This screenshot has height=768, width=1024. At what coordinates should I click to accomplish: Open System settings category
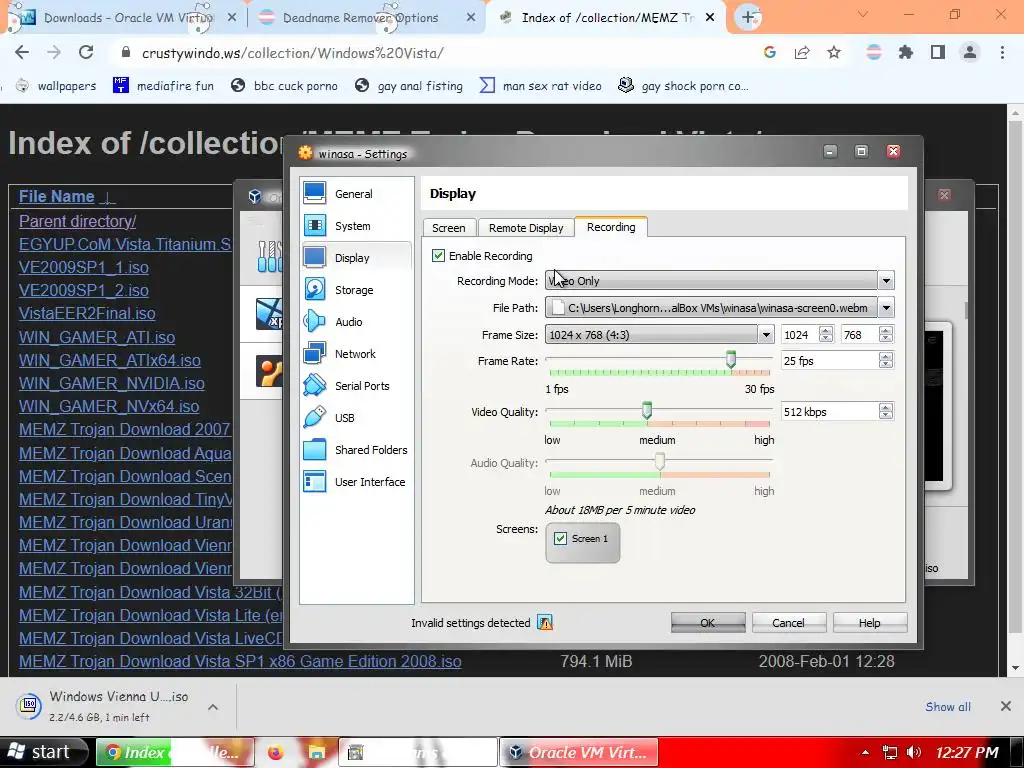(x=356, y=226)
